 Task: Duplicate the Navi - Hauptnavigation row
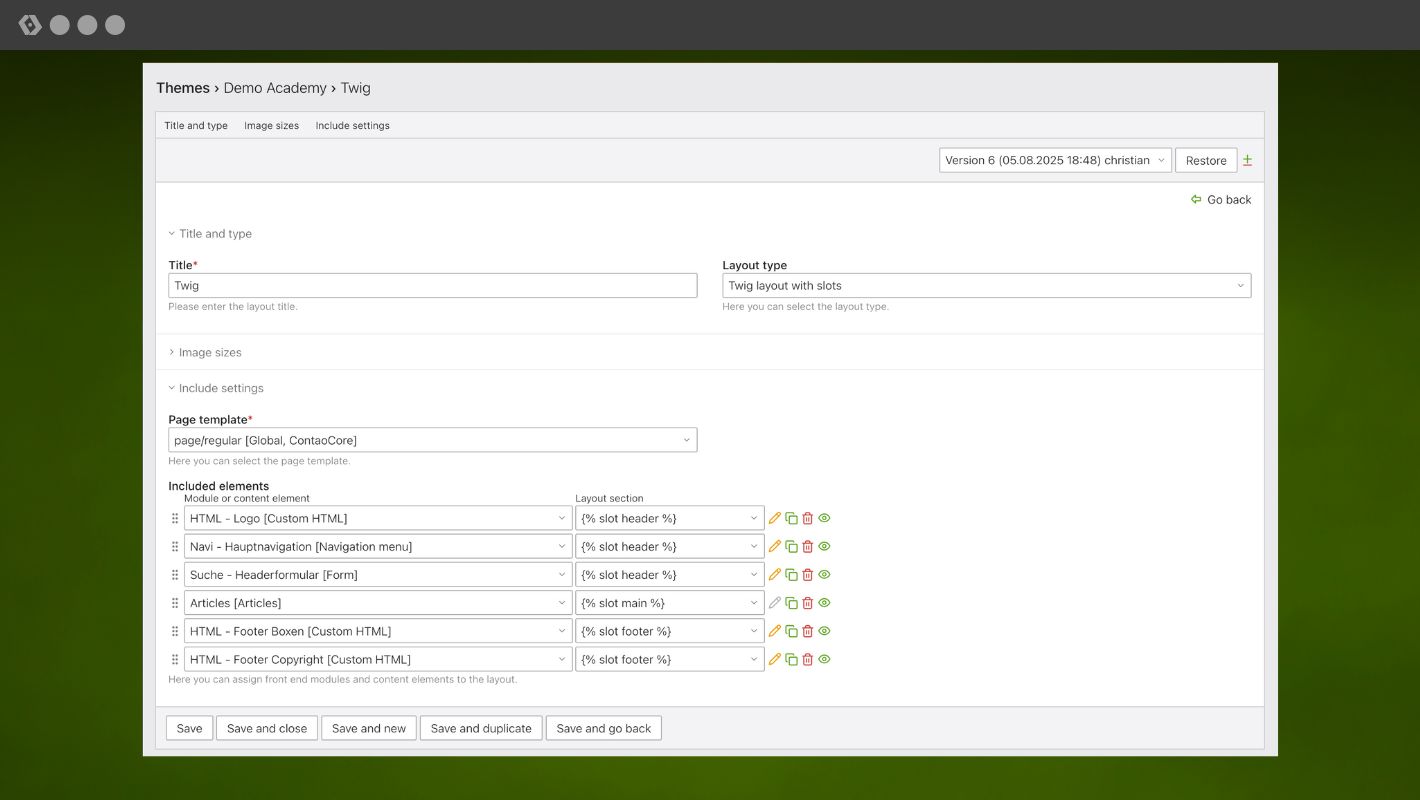click(x=791, y=547)
